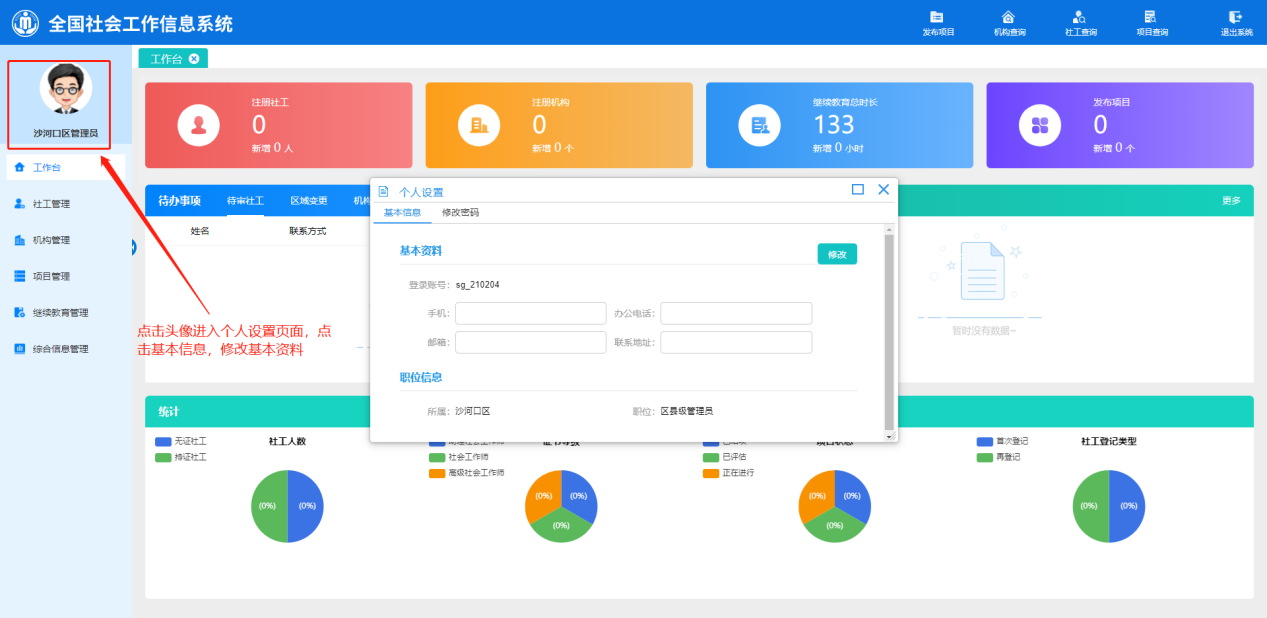Click the 联系地址 input field
Image resolution: width=1267 pixels, height=618 pixels.
point(736,342)
